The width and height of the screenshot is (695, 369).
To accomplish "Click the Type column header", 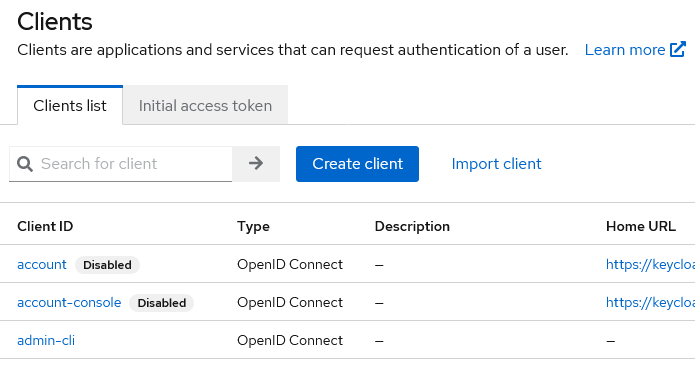I will click(x=253, y=226).
